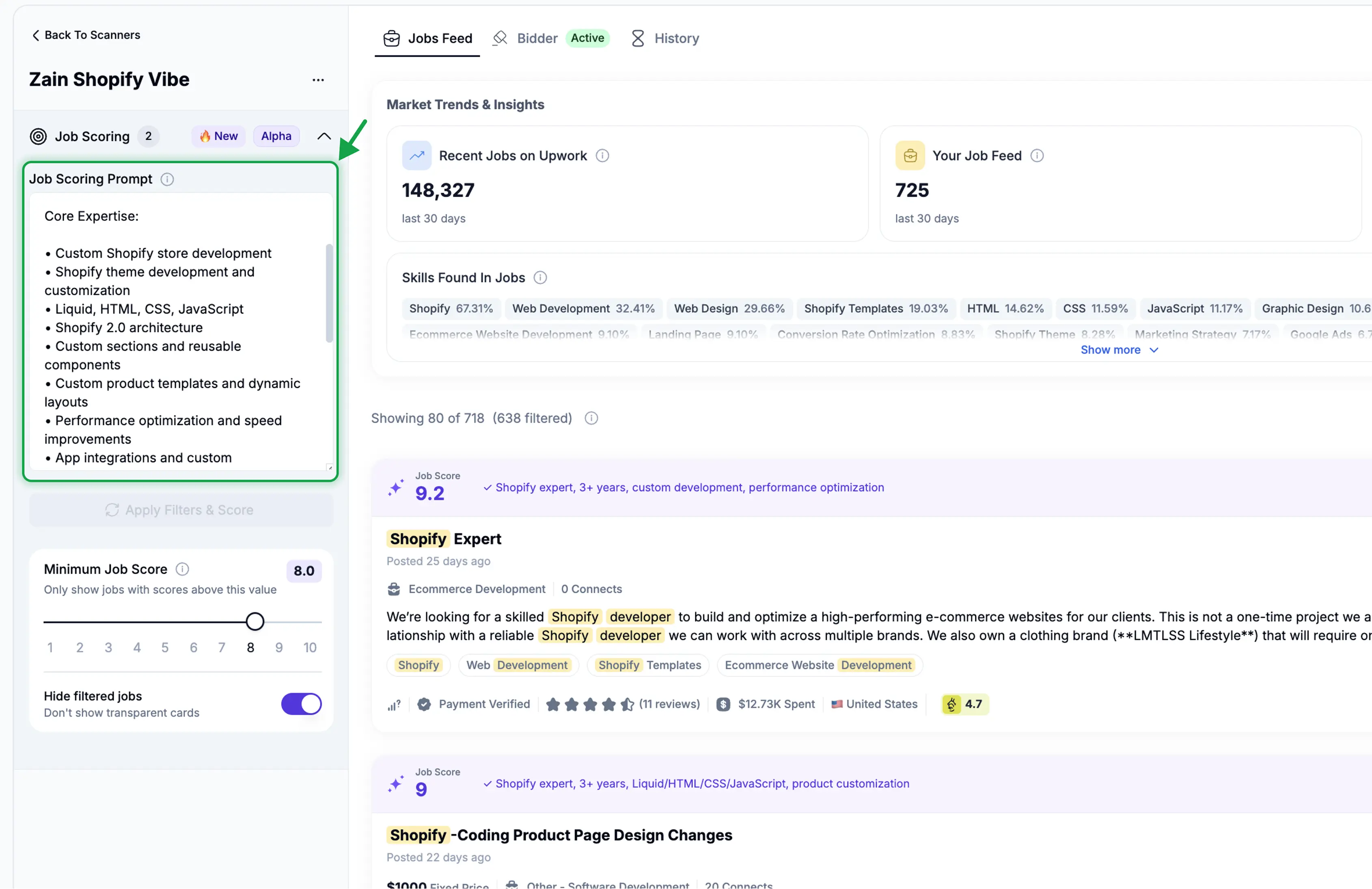1372x889 pixels.
Task: Click info icon beside Recent Jobs on Upwork
Action: coord(602,155)
